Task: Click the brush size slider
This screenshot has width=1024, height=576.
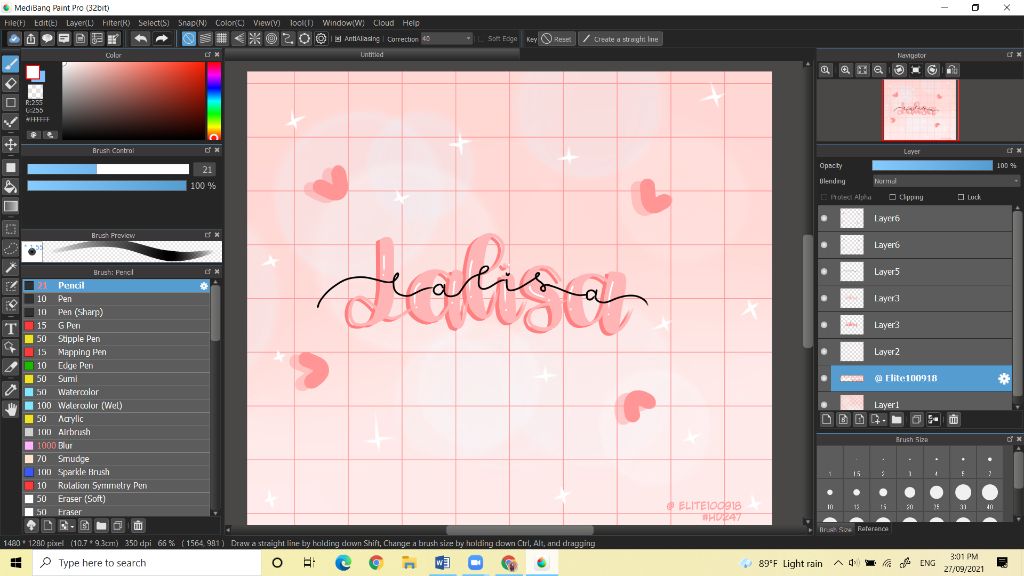Action: 108,169
